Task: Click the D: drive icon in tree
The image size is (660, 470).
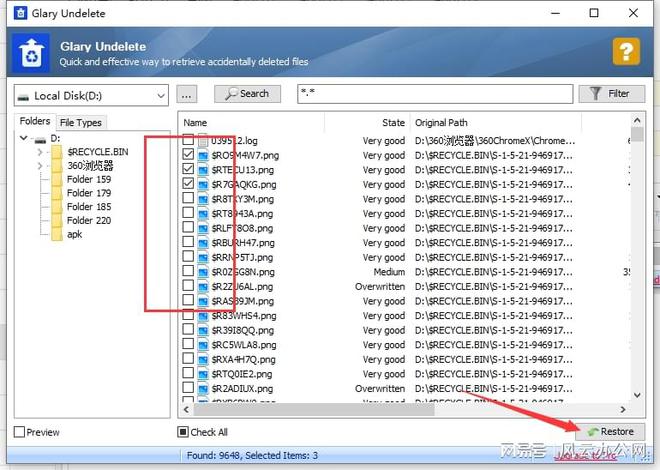Action: pyautogui.click(x=40, y=139)
